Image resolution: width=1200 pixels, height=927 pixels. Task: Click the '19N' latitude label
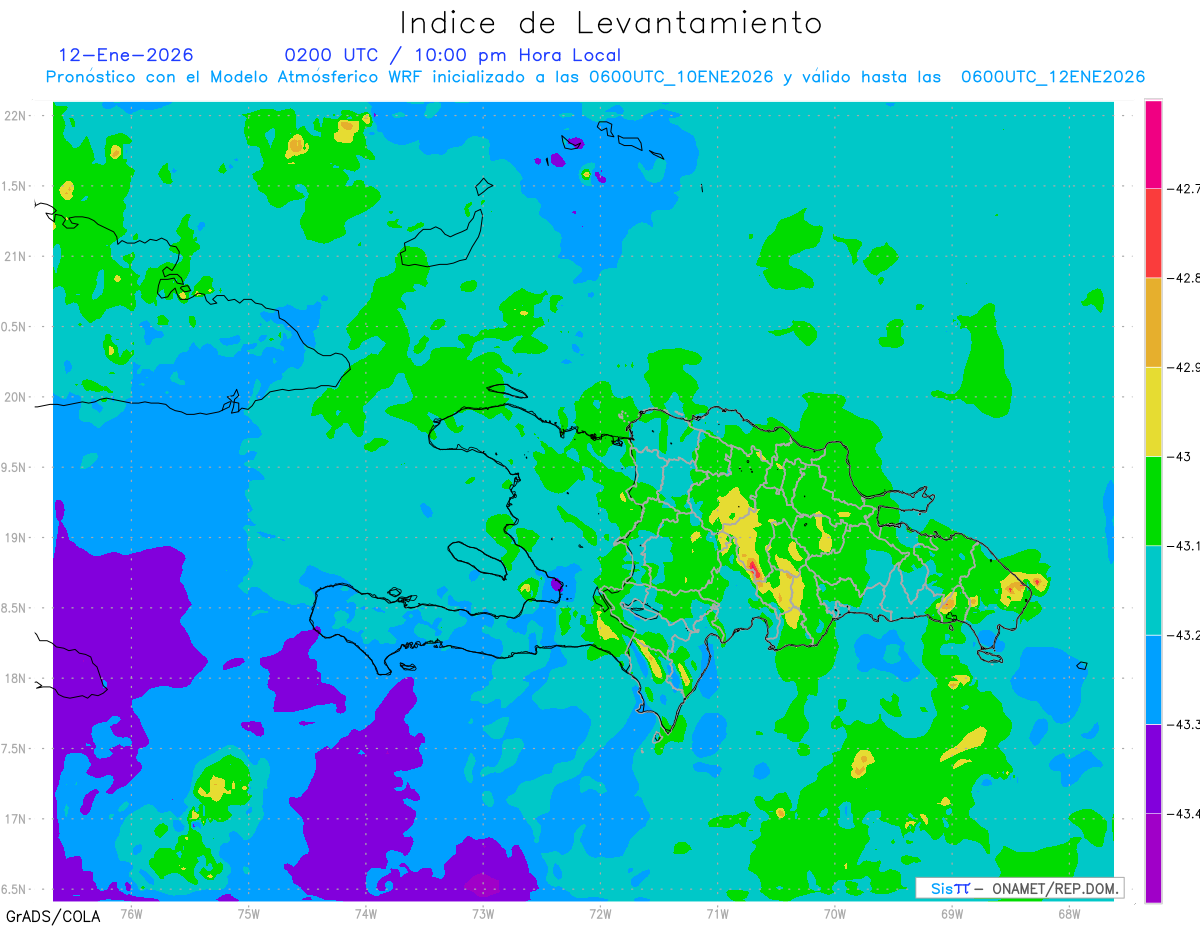[x=16, y=538]
